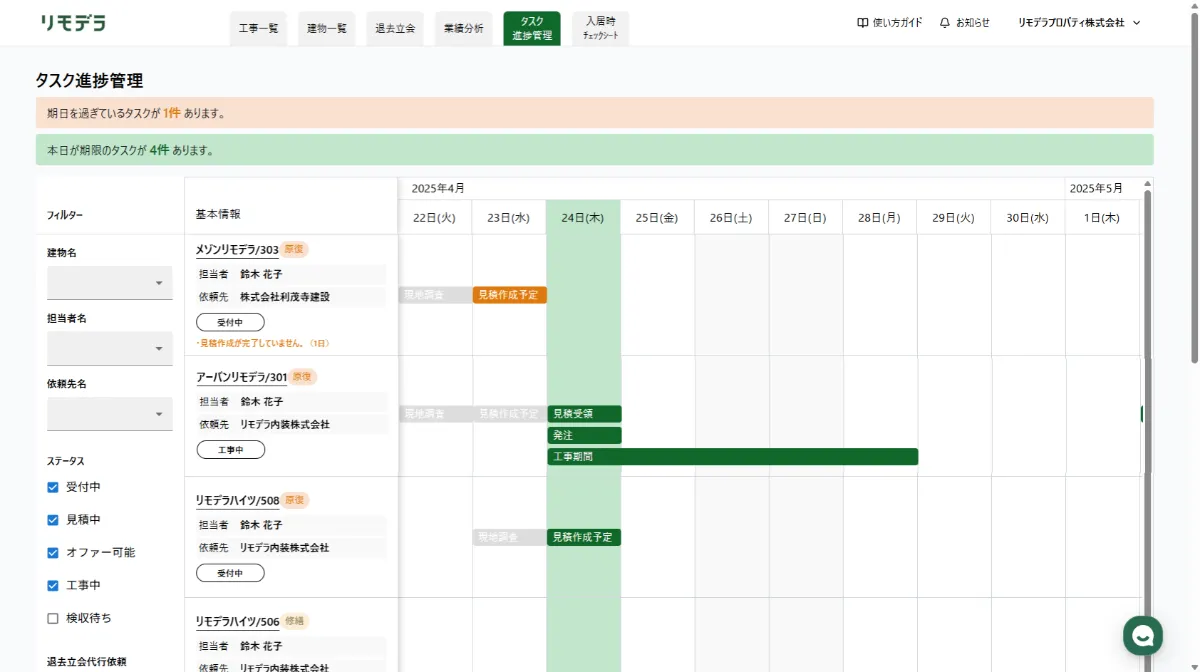Open the 退去立会 tab
1200x672 pixels.
[x=395, y=29]
